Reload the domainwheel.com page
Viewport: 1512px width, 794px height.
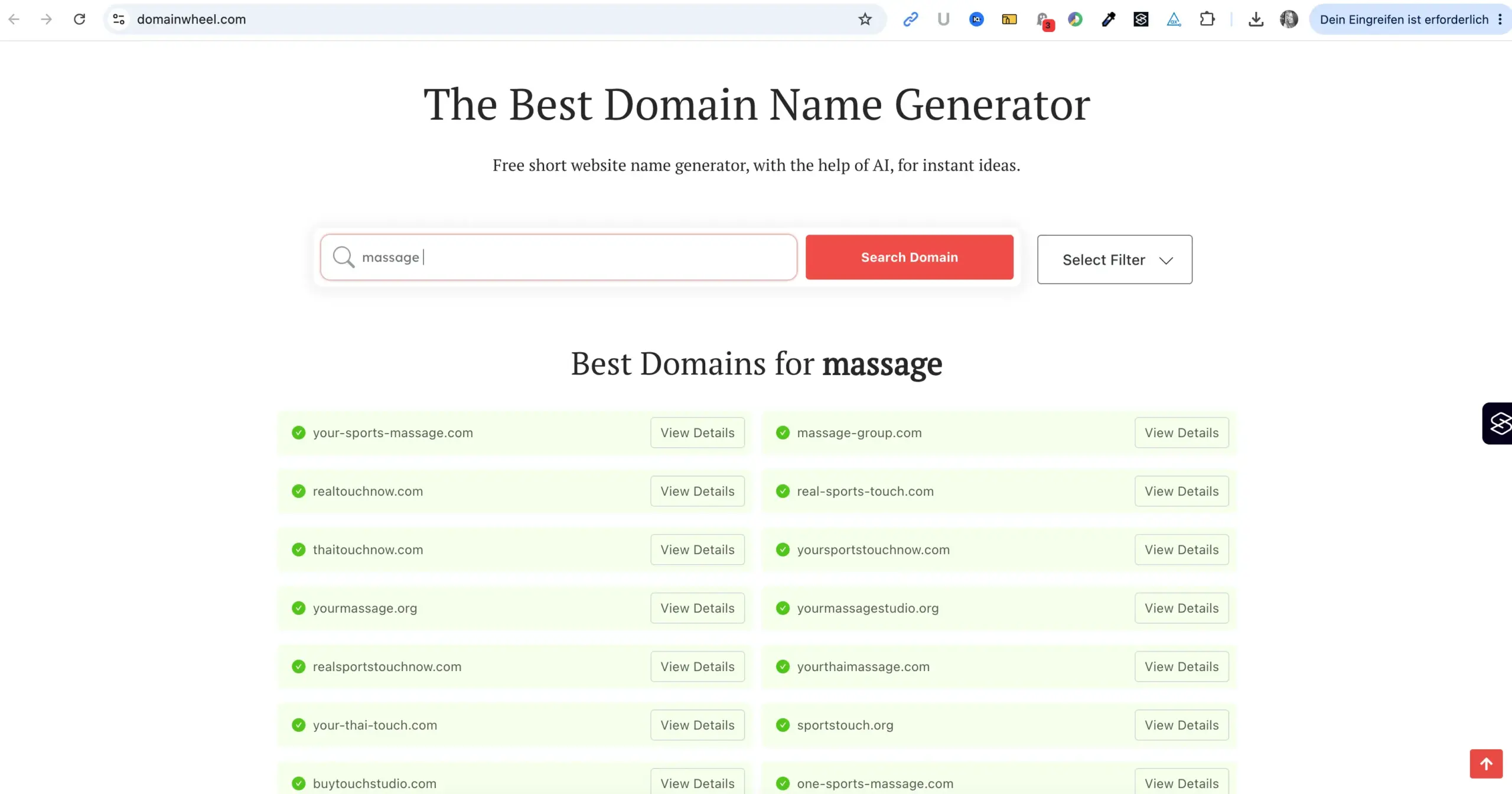(x=80, y=19)
